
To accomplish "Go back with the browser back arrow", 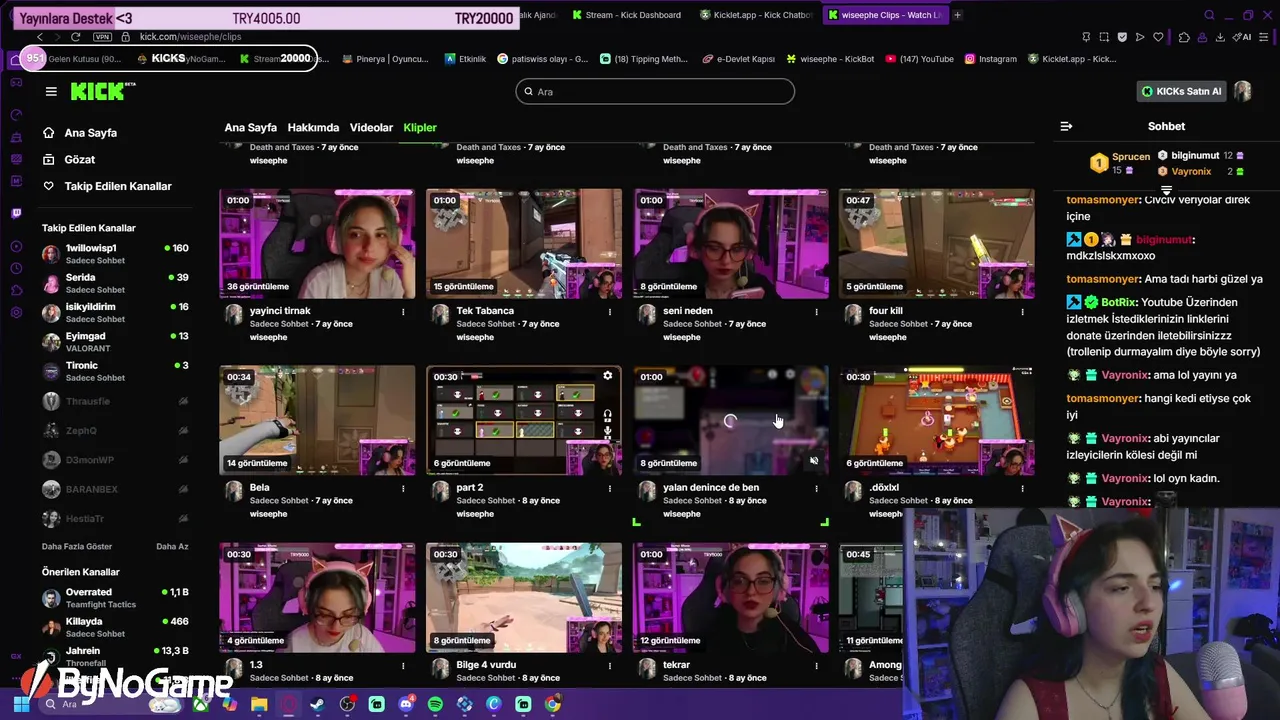I will [x=40, y=37].
